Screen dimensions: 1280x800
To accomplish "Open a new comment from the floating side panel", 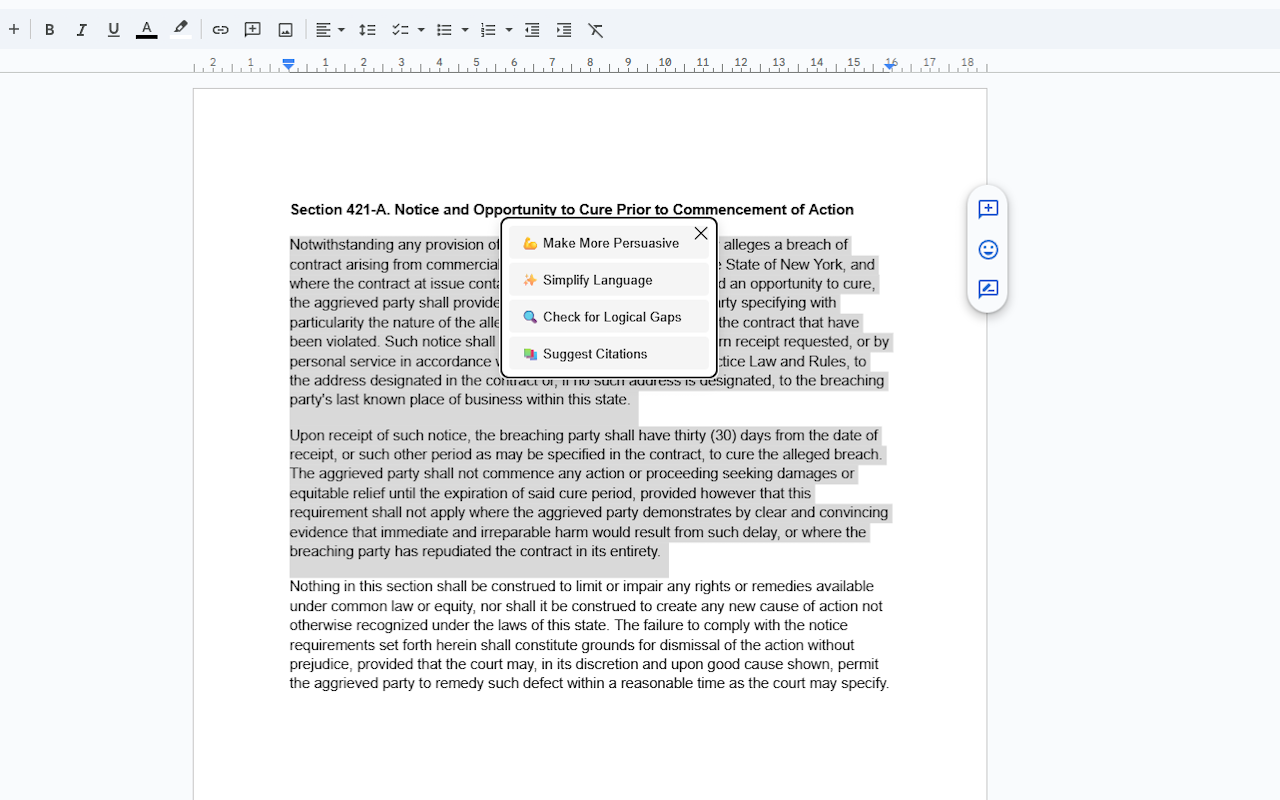I will point(988,210).
